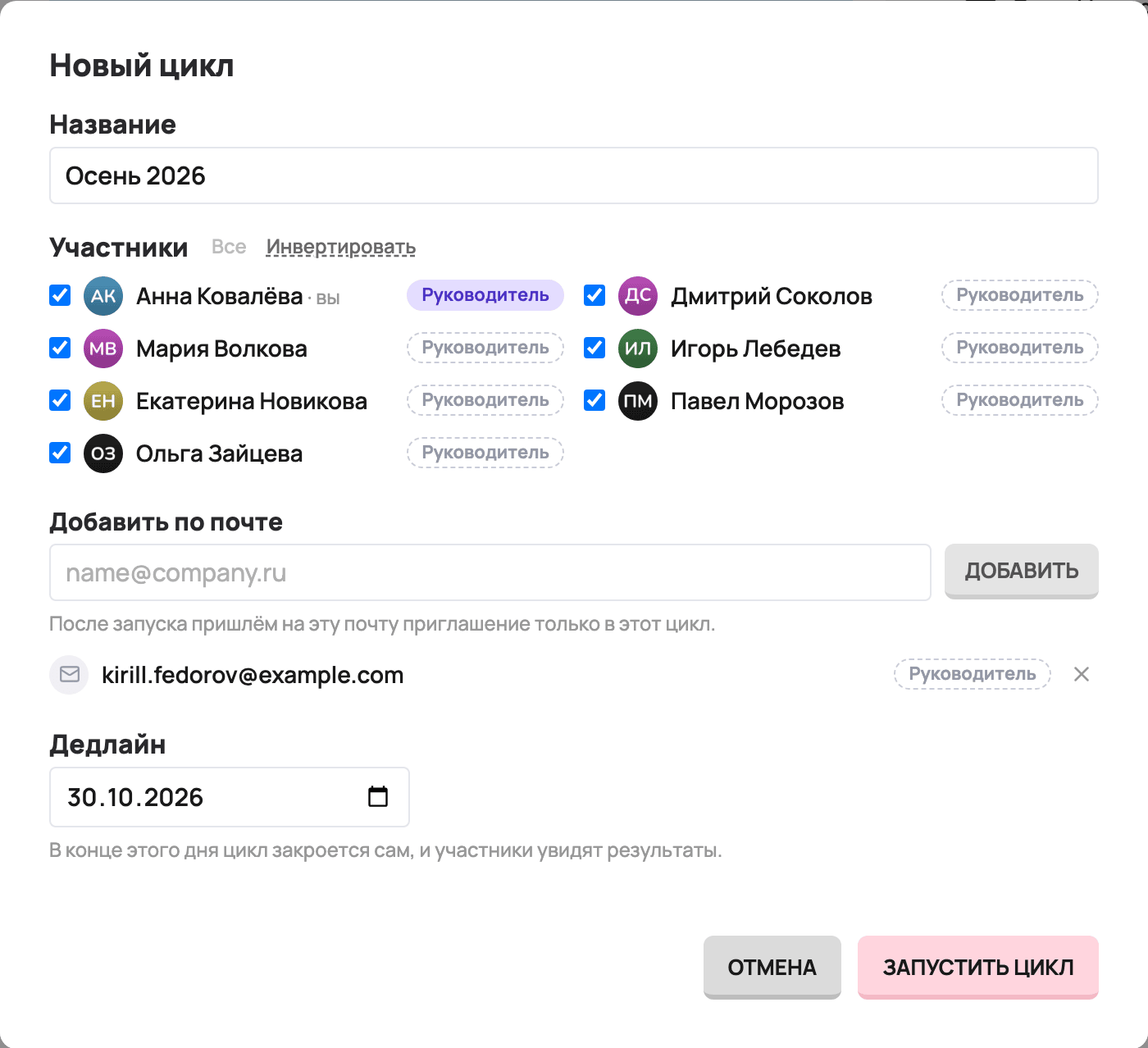
Task: Mark Дмитрий Соколов as Руководитель
Action: 1020,295
